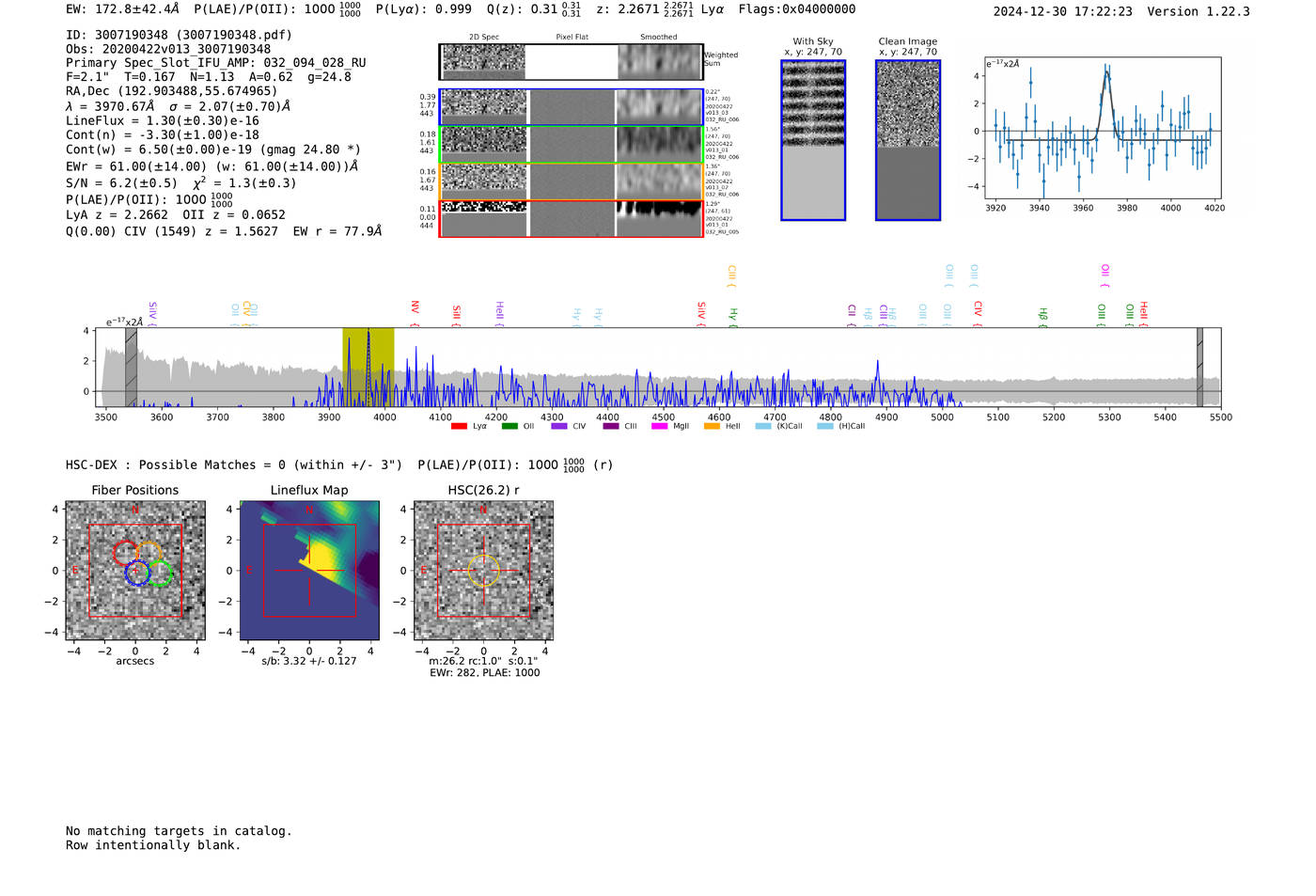1316x896 pixels.
Task: Click the (K)CaII legend swatch
Action: point(763,426)
